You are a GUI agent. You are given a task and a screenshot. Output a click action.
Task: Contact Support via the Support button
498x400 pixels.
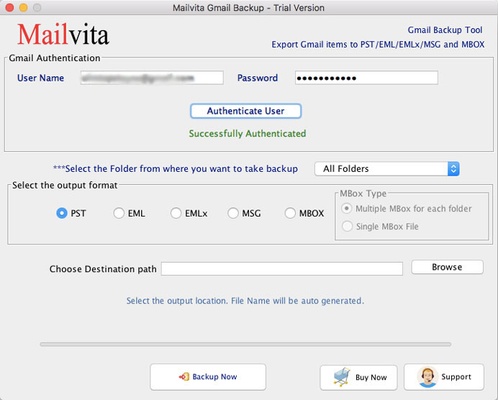click(x=444, y=377)
